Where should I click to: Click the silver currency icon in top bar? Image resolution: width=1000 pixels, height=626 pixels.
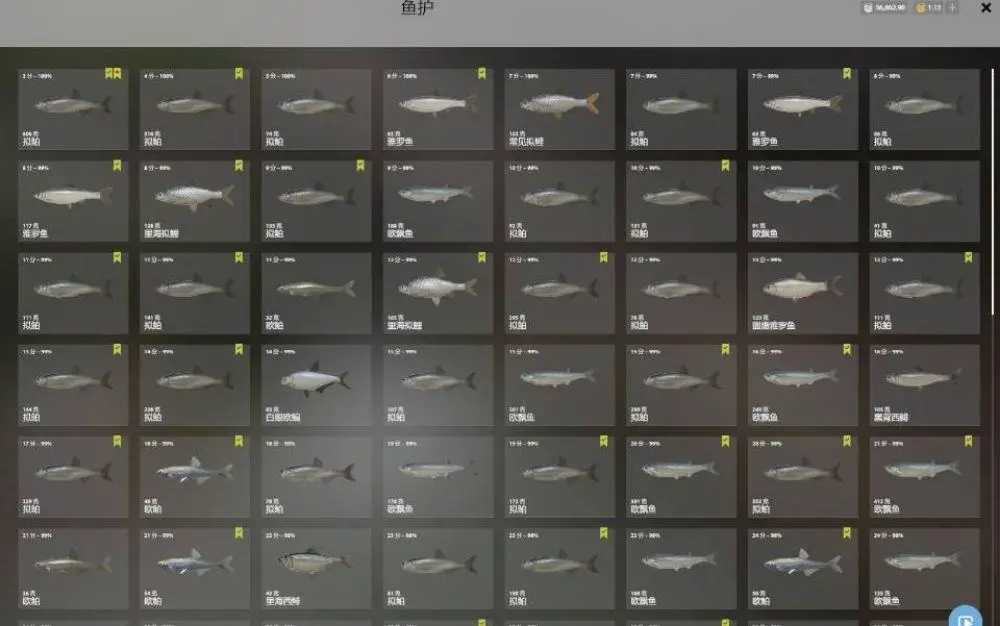(867, 8)
